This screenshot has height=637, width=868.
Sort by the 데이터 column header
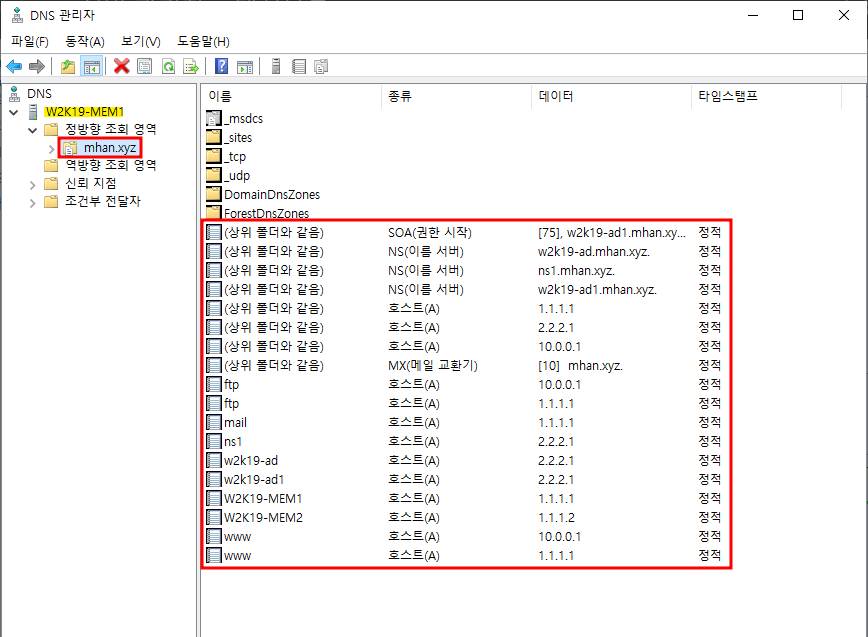tap(611, 96)
